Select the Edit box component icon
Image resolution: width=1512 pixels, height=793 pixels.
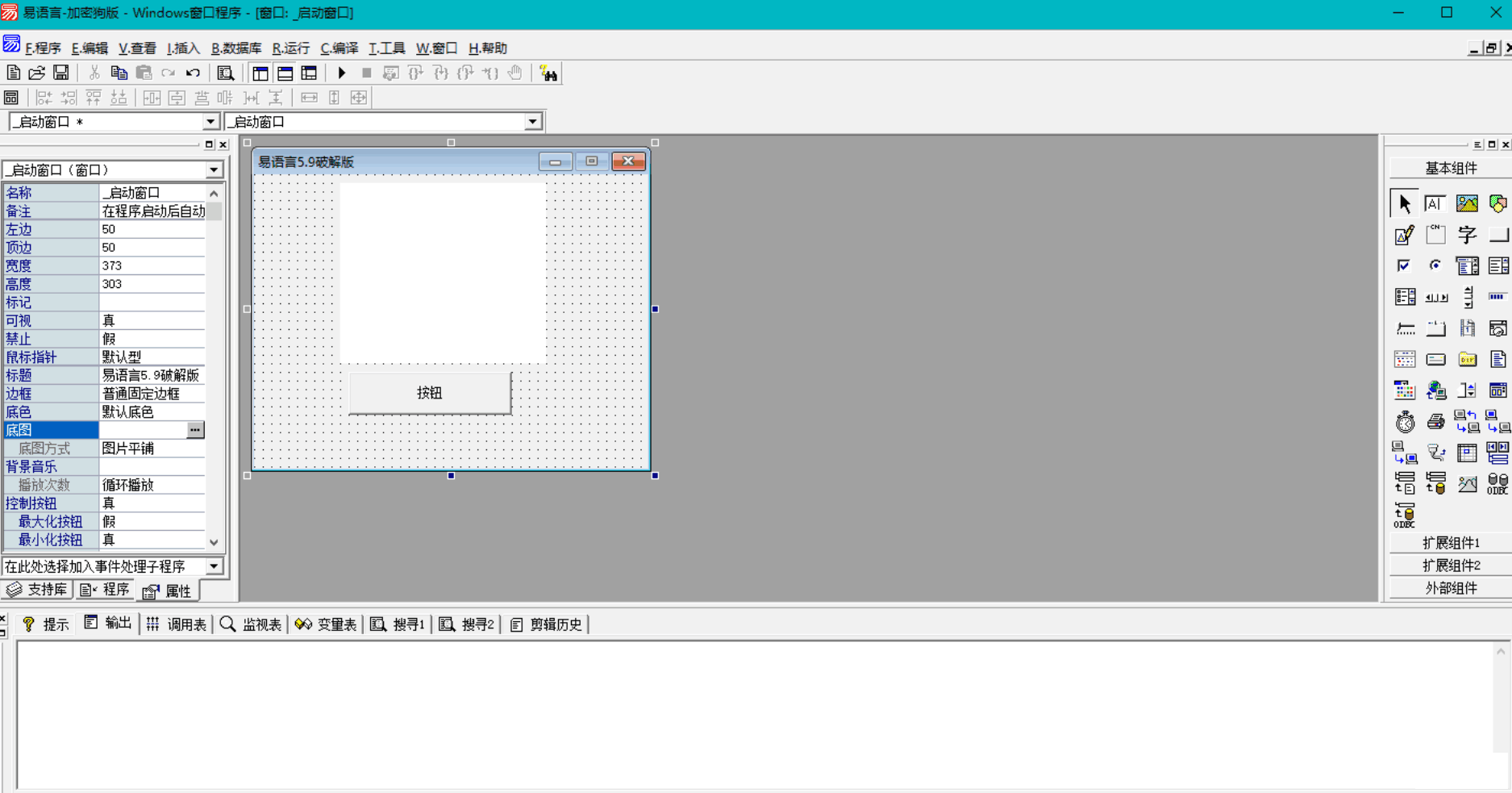click(x=1435, y=203)
